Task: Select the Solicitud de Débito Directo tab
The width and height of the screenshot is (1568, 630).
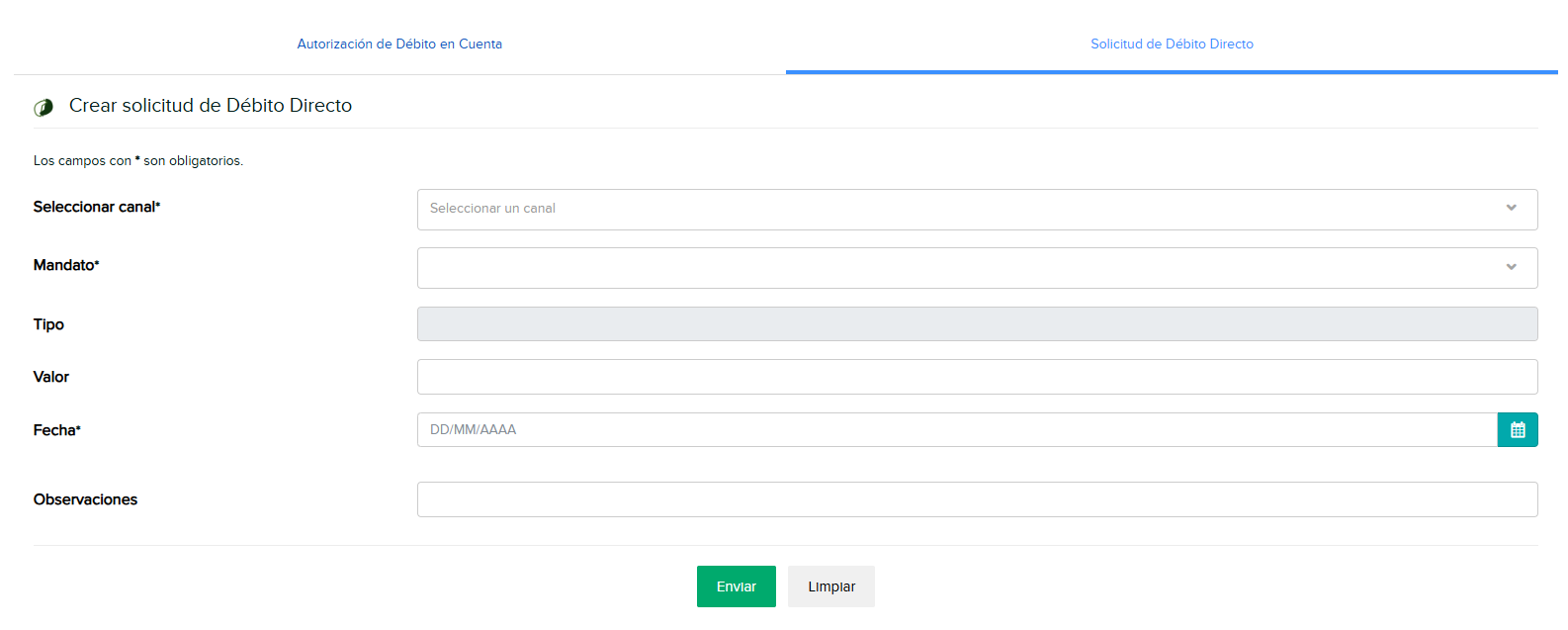Action: (x=1172, y=45)
